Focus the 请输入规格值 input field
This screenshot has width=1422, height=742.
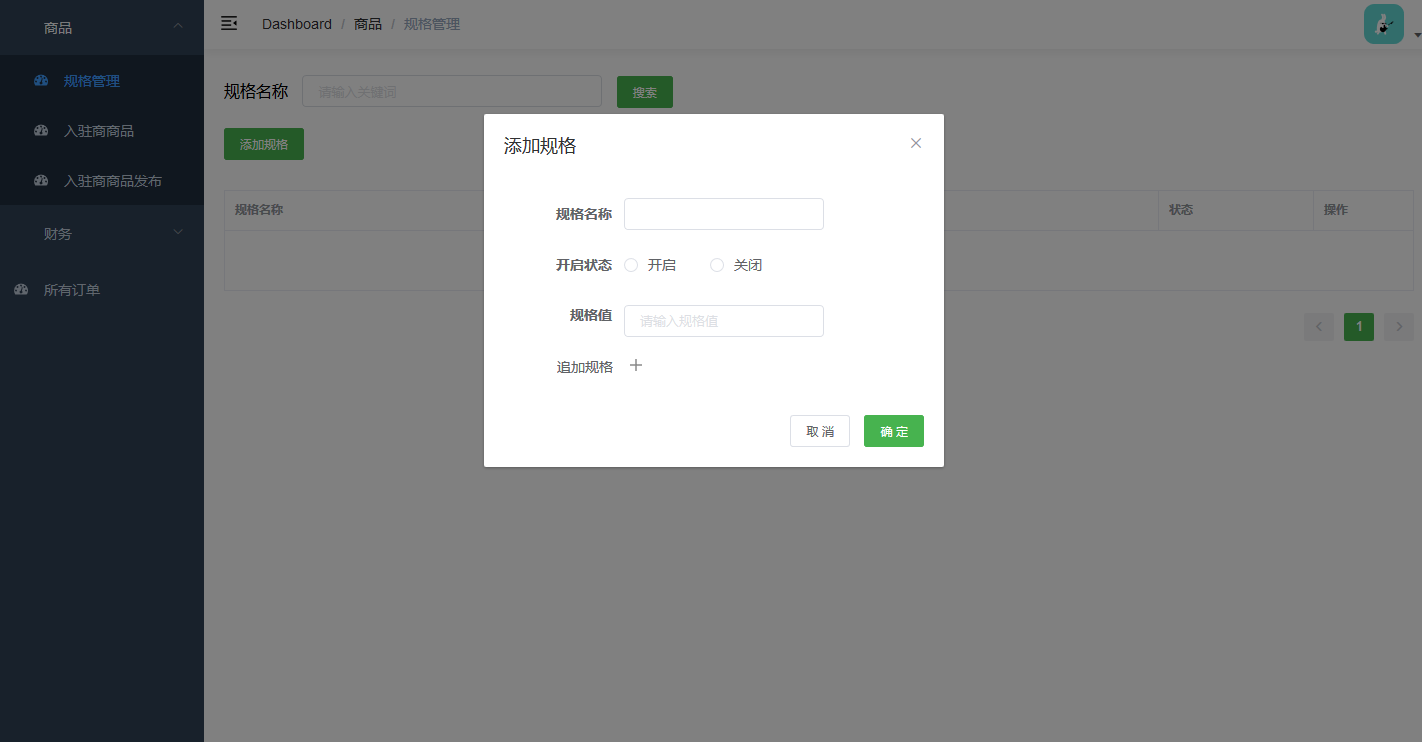click(723, 321)
